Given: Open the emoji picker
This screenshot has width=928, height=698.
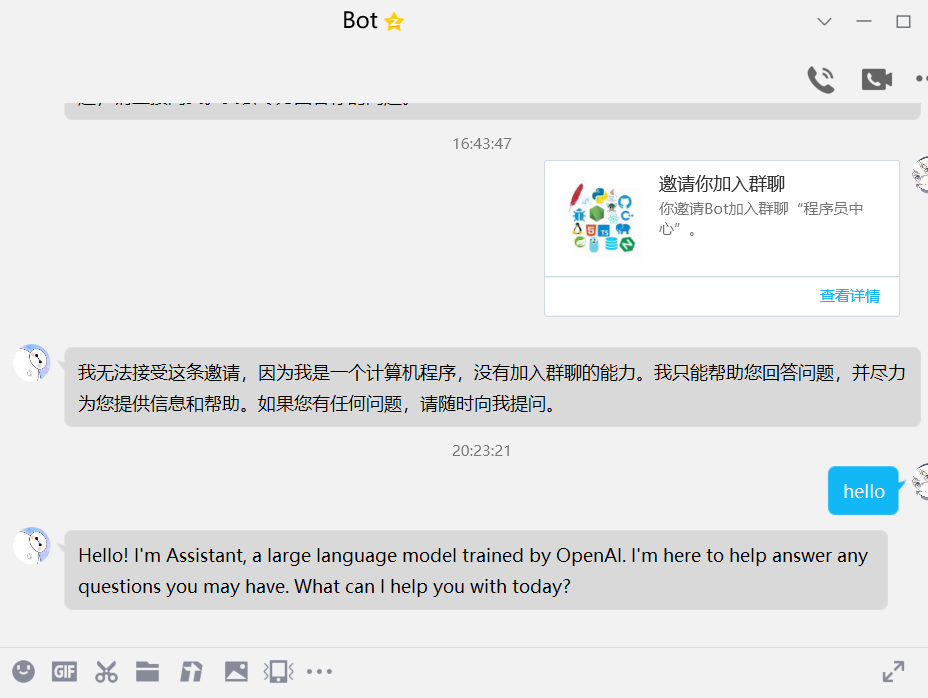Looking at the screenshot, I should 23,671.
